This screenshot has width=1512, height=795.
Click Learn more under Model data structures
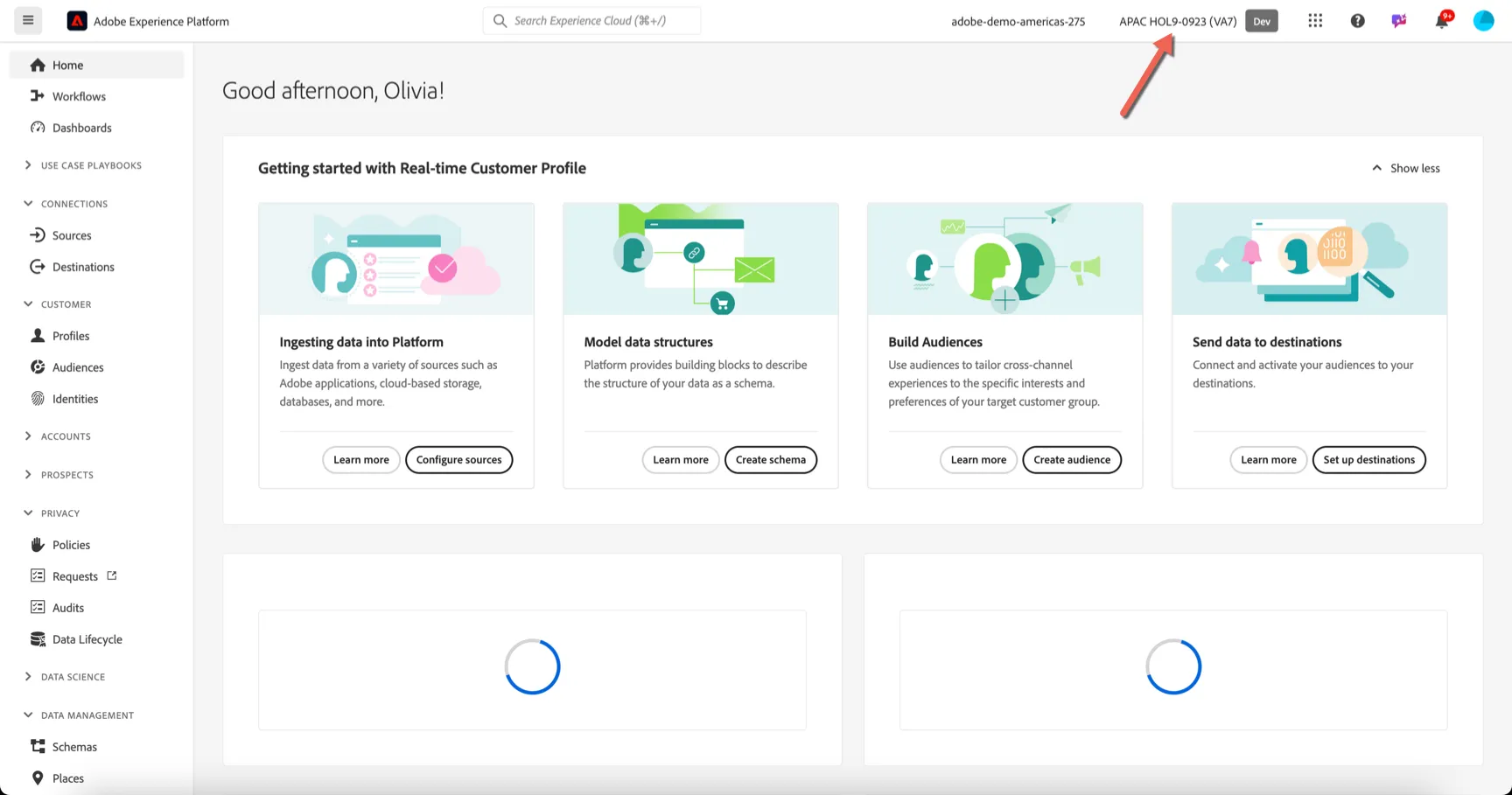(681, 459)
